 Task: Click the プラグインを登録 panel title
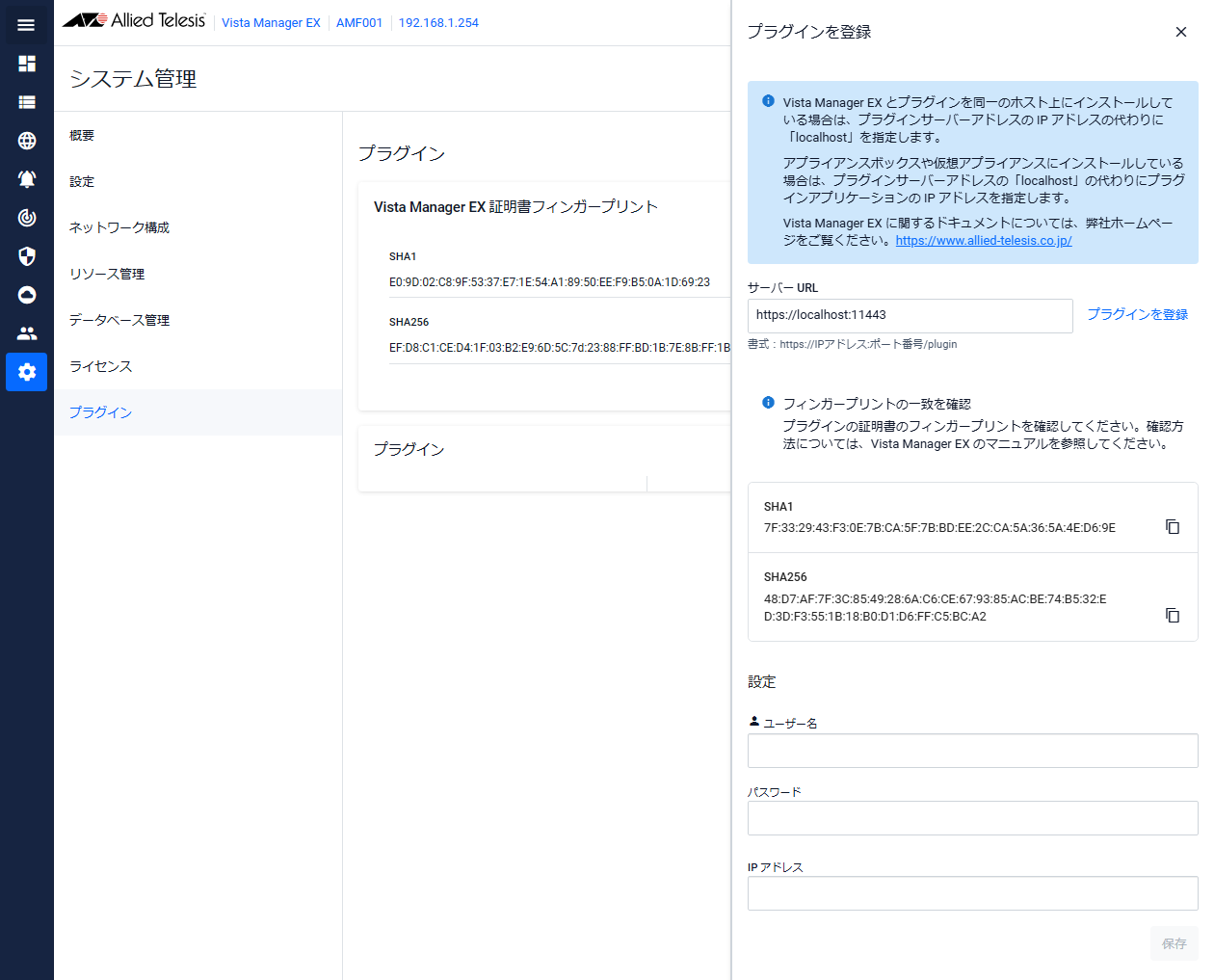[809, 32]
